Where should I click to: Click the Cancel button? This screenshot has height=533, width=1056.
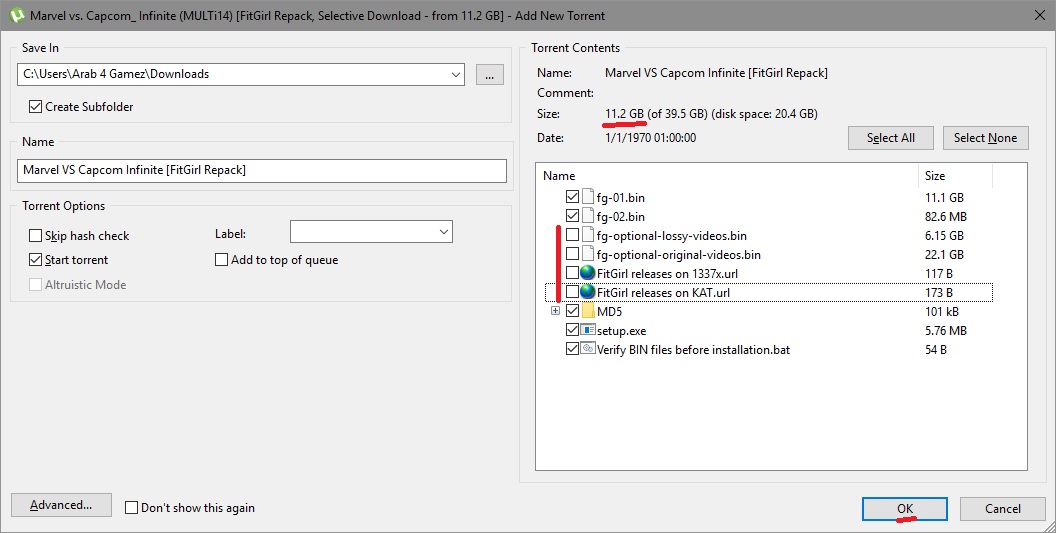(1003, 509)
